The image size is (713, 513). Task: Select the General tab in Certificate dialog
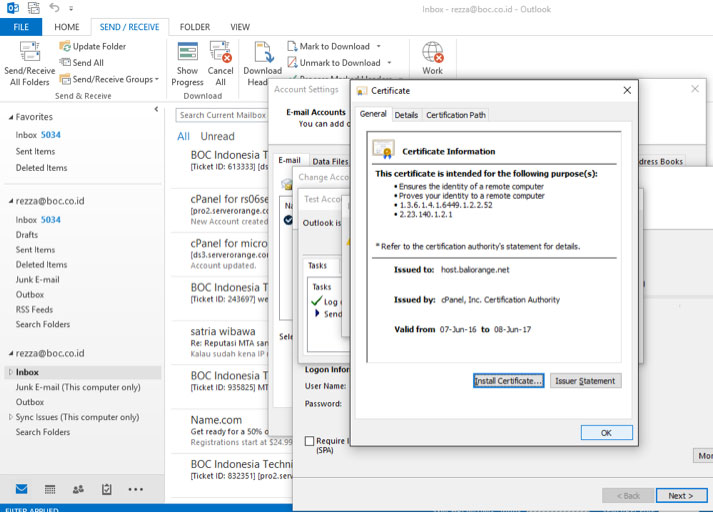point(373,114)
